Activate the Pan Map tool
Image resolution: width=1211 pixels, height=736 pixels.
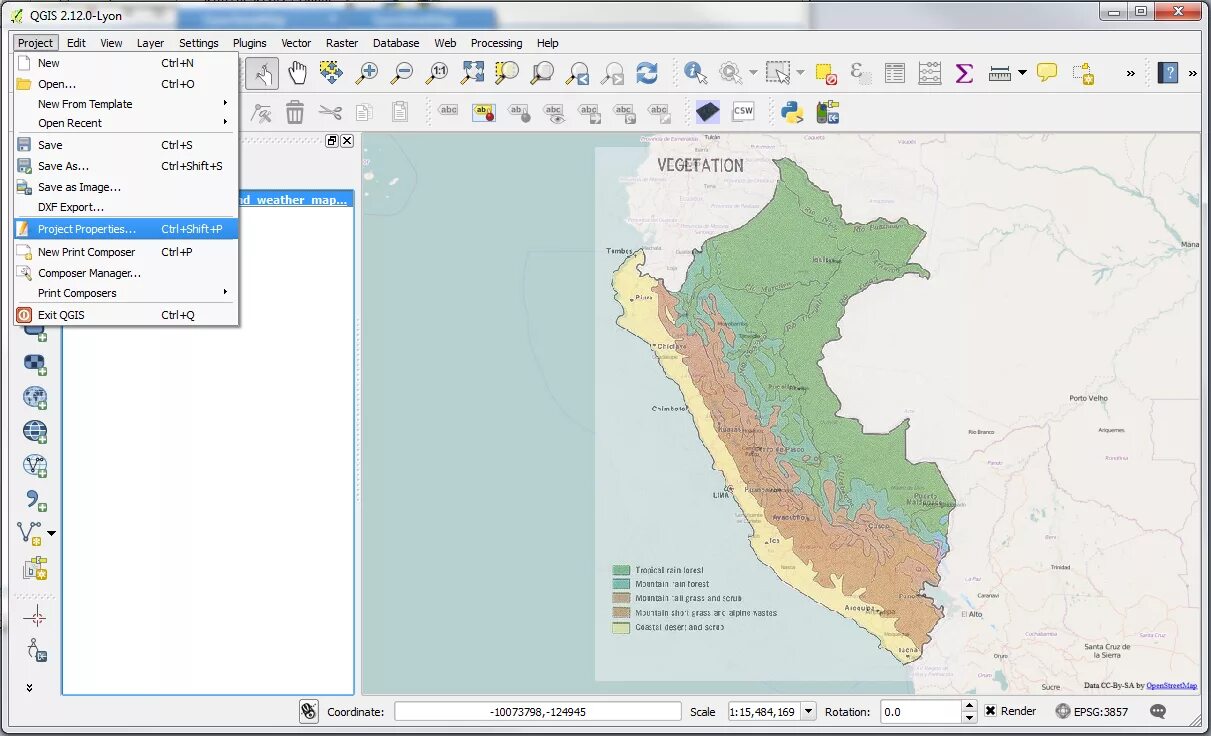tap(298, 72)
